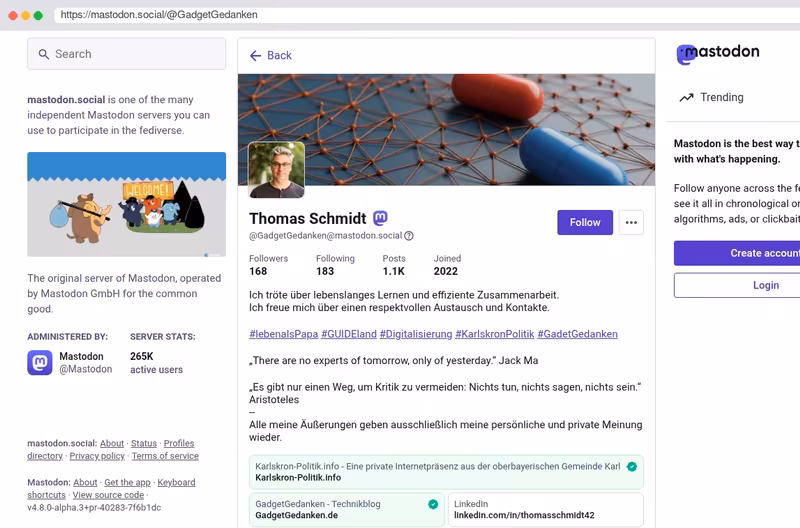
Task: Click the Jack Ma quote line
Action: [x=393, y=361]
